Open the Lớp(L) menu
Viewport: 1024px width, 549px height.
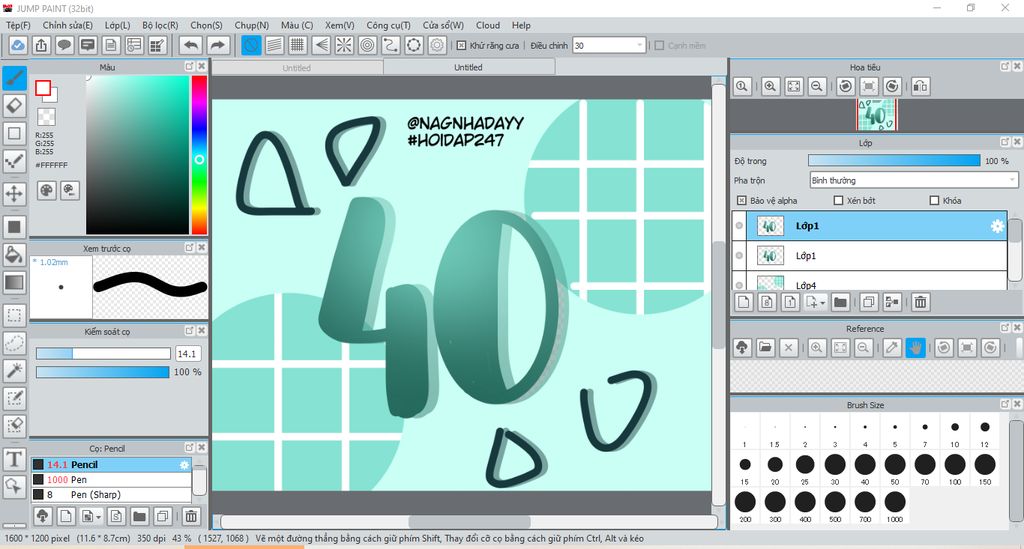point(118,25)
